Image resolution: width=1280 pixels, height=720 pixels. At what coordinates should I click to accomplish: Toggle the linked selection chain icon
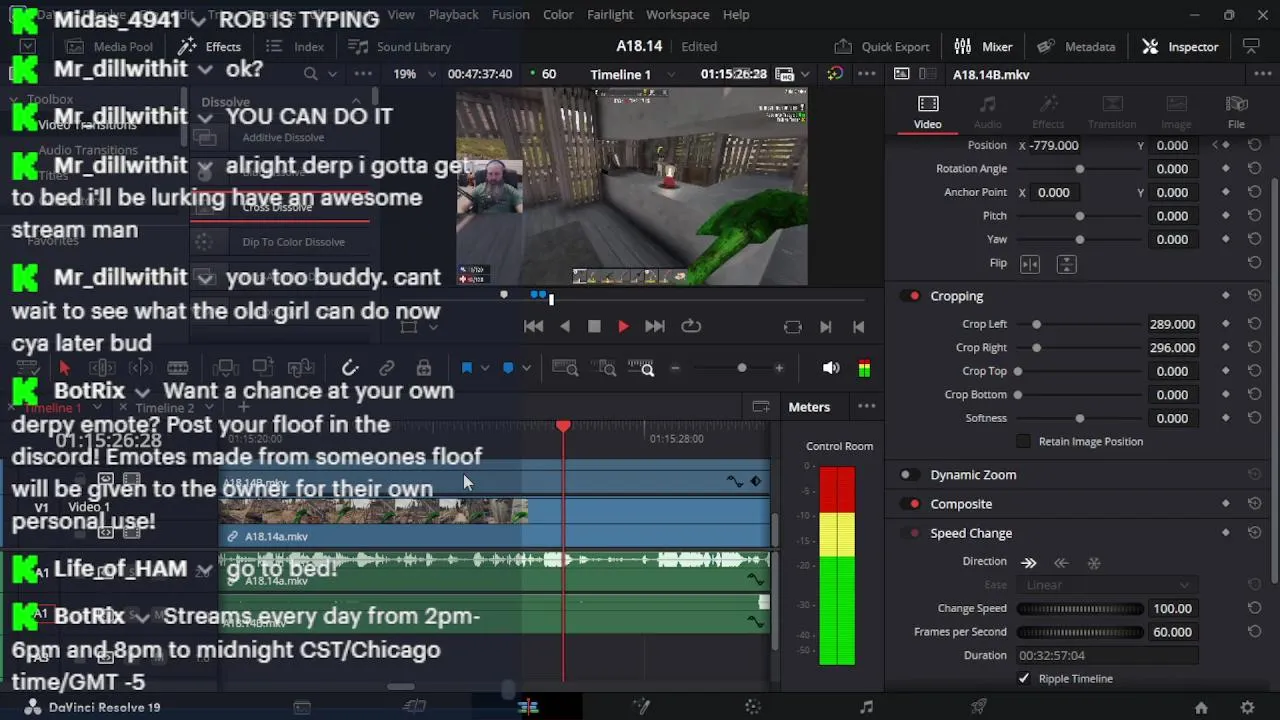[x=387, y=368]
